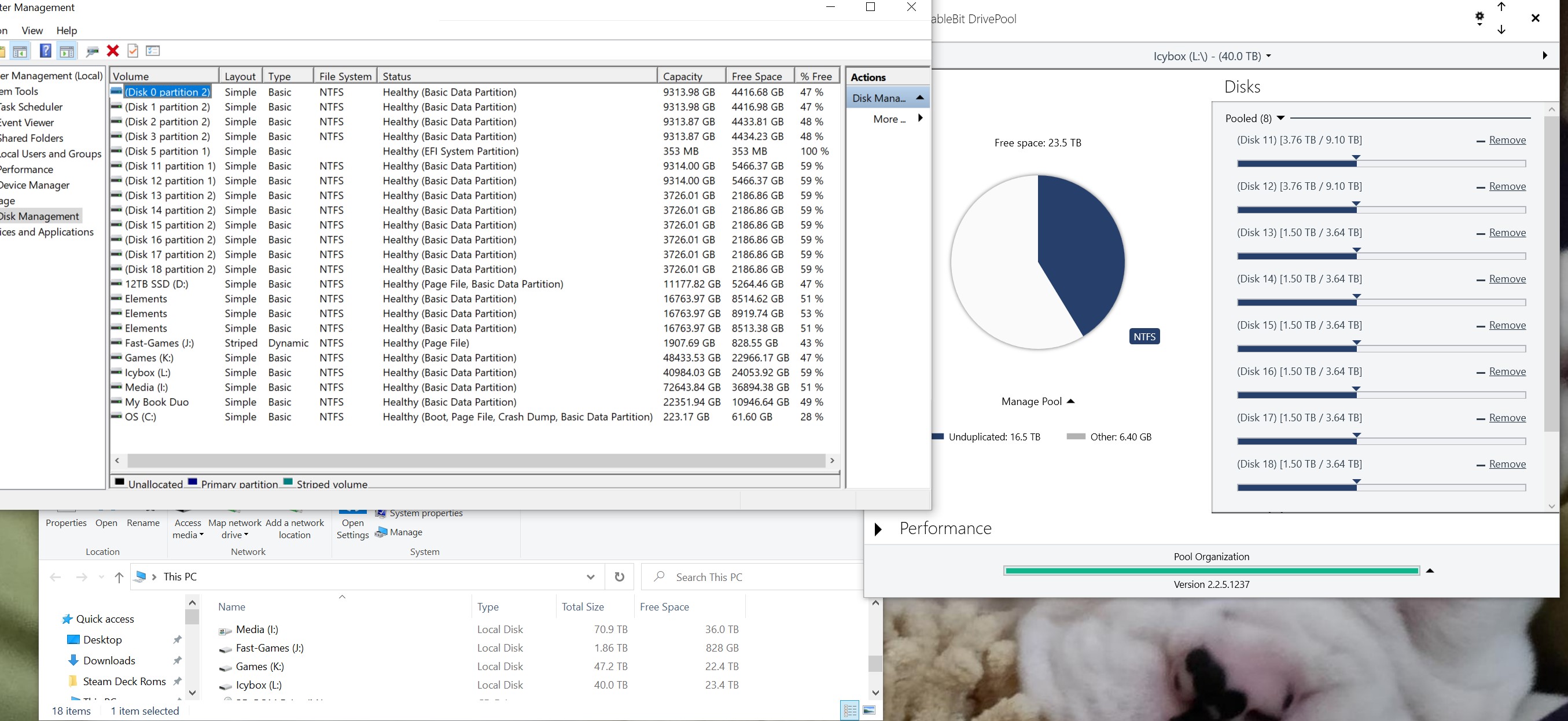Remove (Disk 13) from the pool
Image resolution: width=1568 pixels, height=721 pixels.
click(1507, 233)
